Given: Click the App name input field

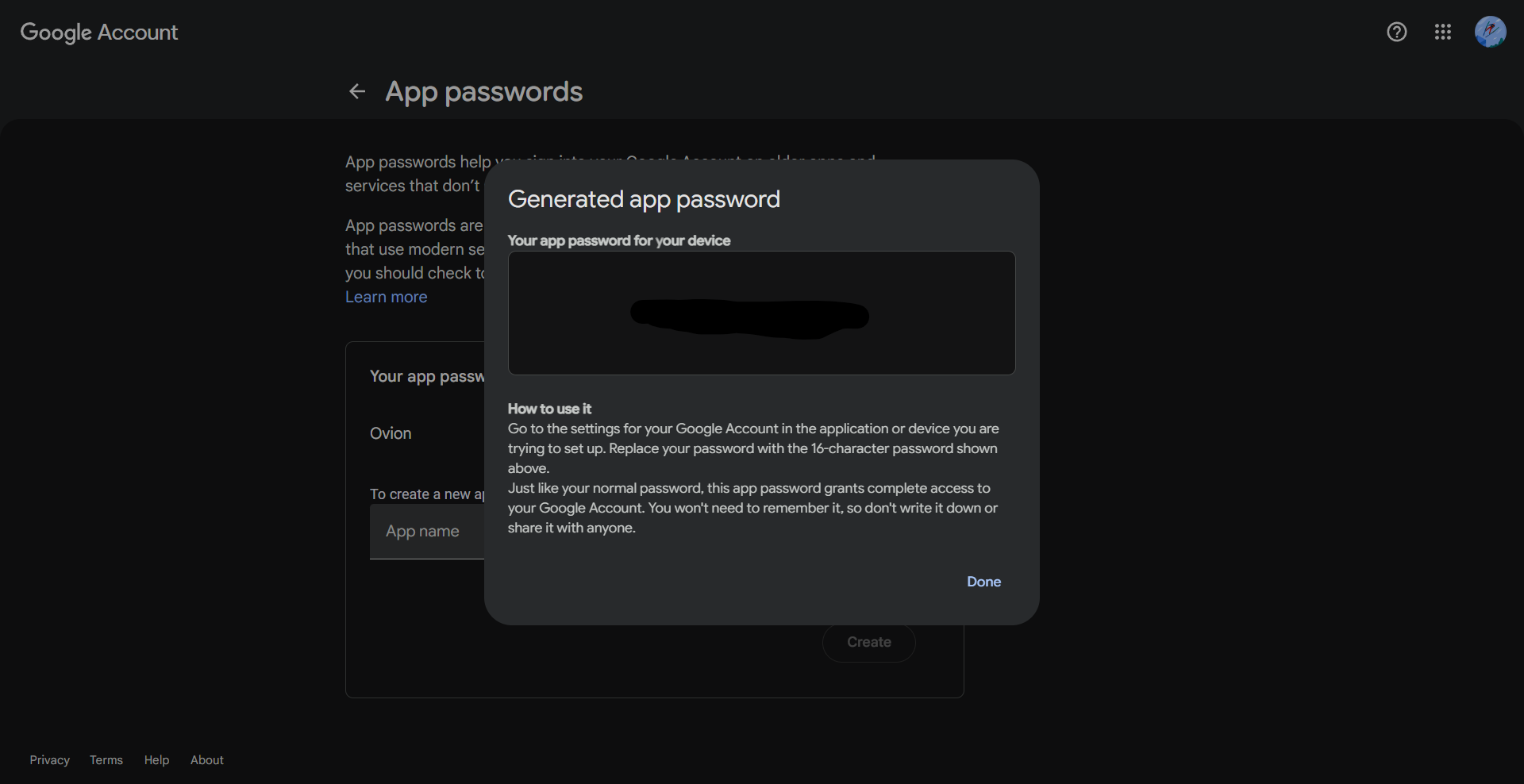Looking at the screenshot, I should [423, 532].
